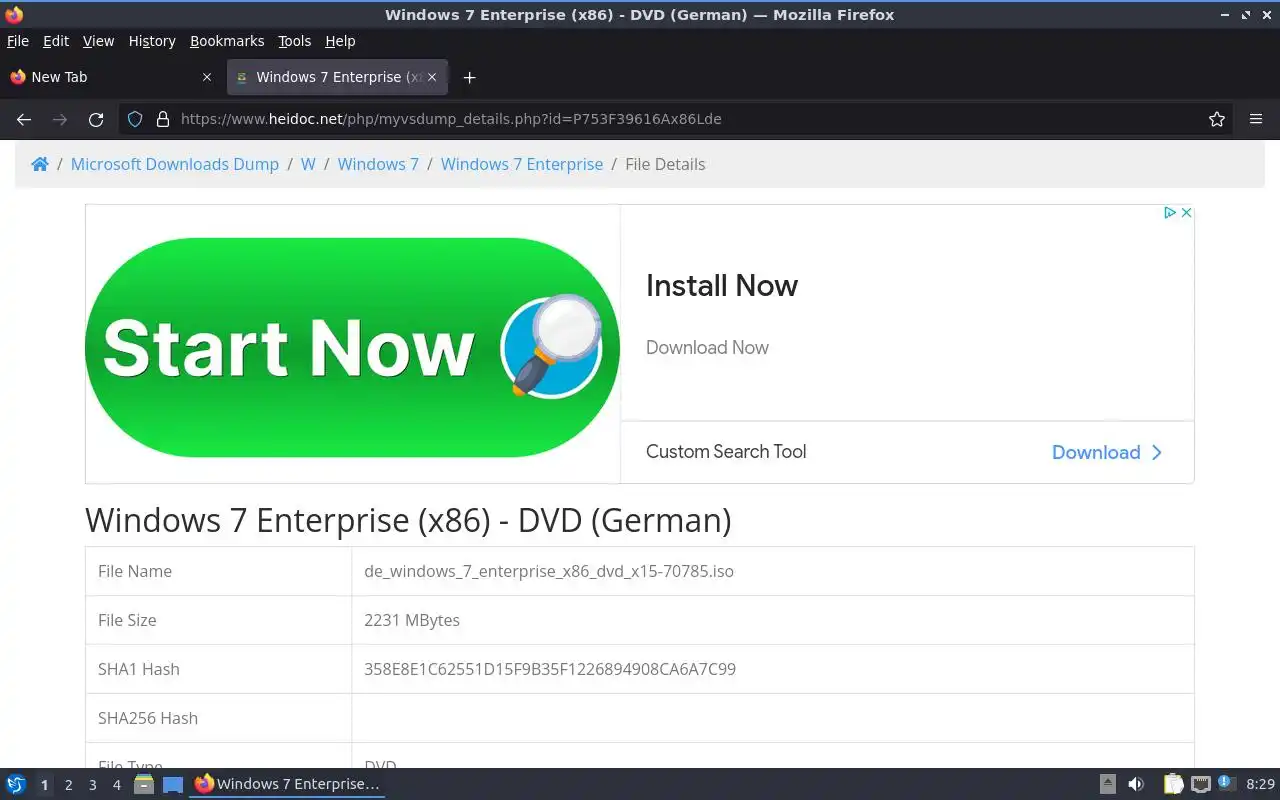
Task: Go back with the browser back arrow
Action: [24, 119]
